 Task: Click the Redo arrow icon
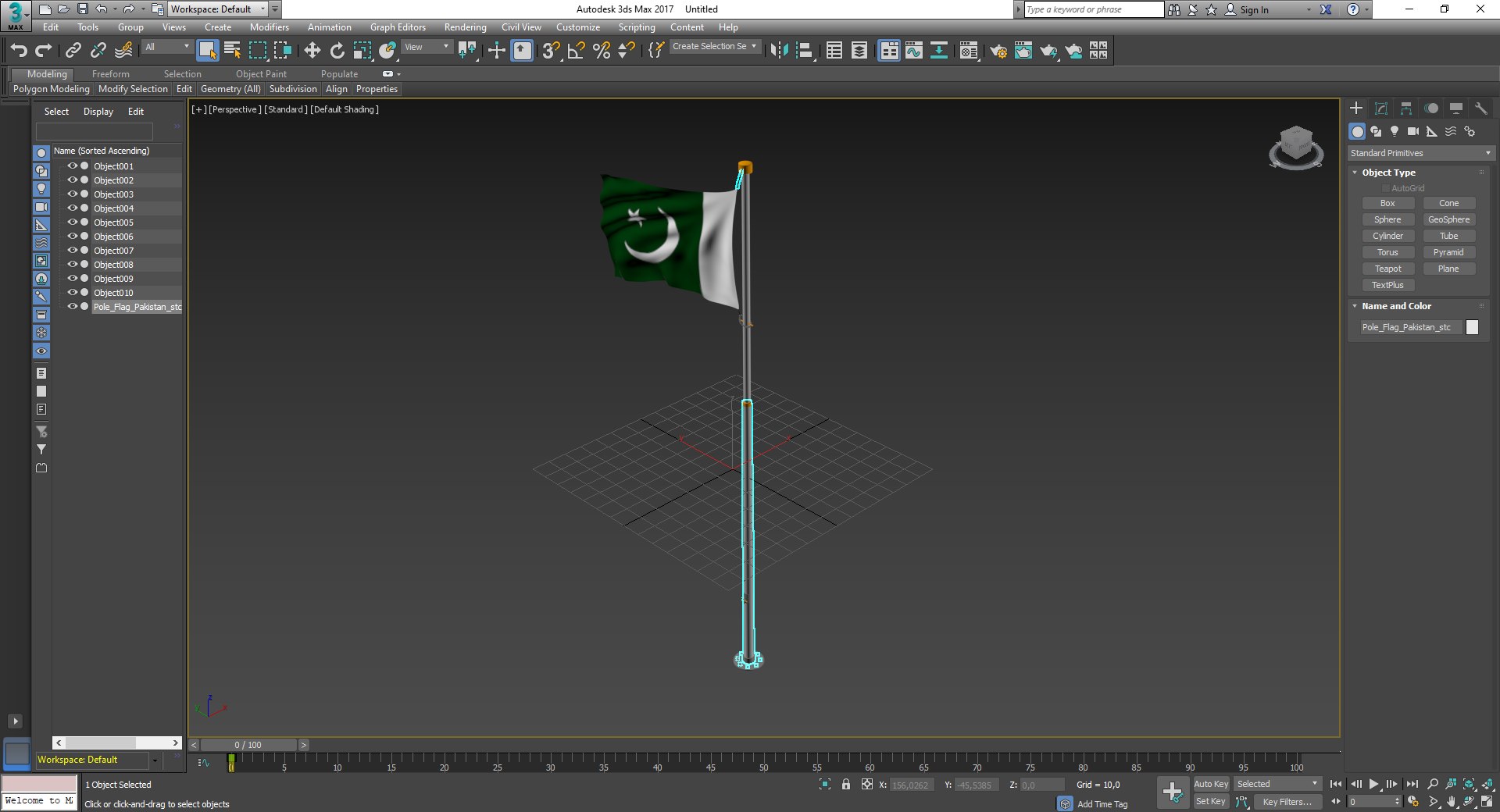(x=44, y=51)
